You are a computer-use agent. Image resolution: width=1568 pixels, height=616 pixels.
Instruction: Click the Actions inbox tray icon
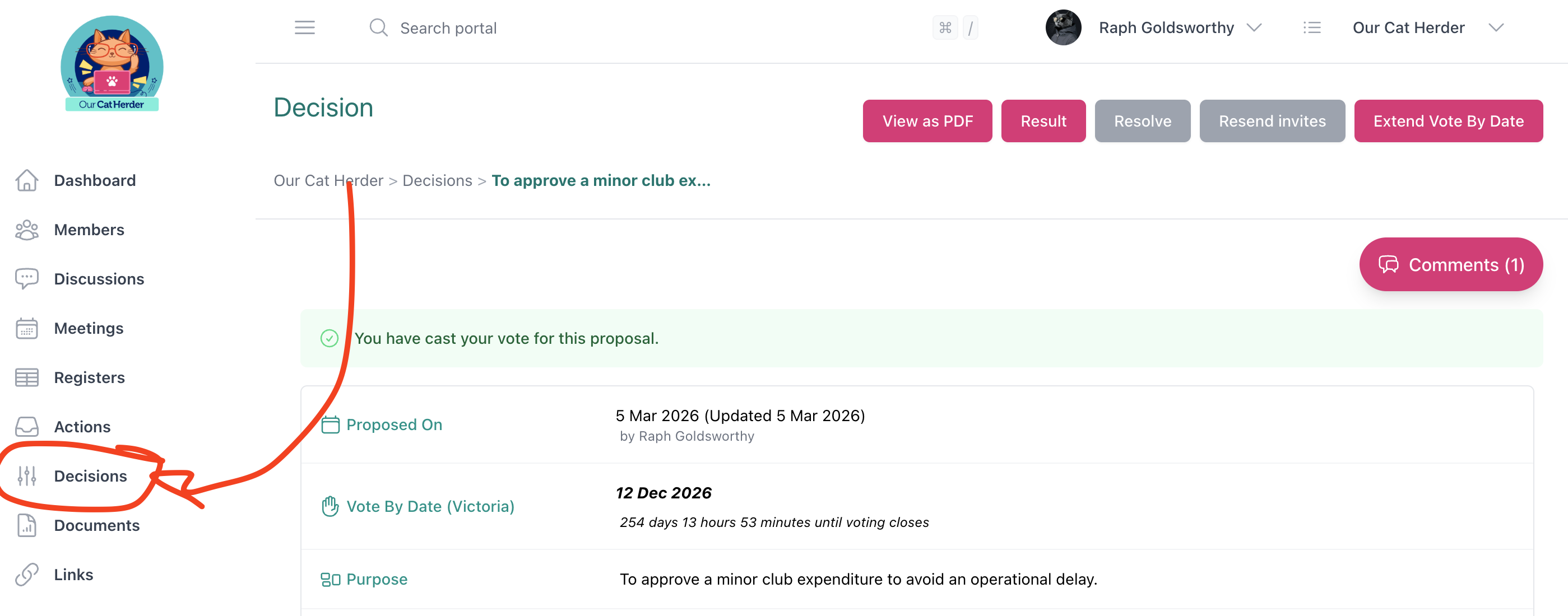click(x=27, y=426)
